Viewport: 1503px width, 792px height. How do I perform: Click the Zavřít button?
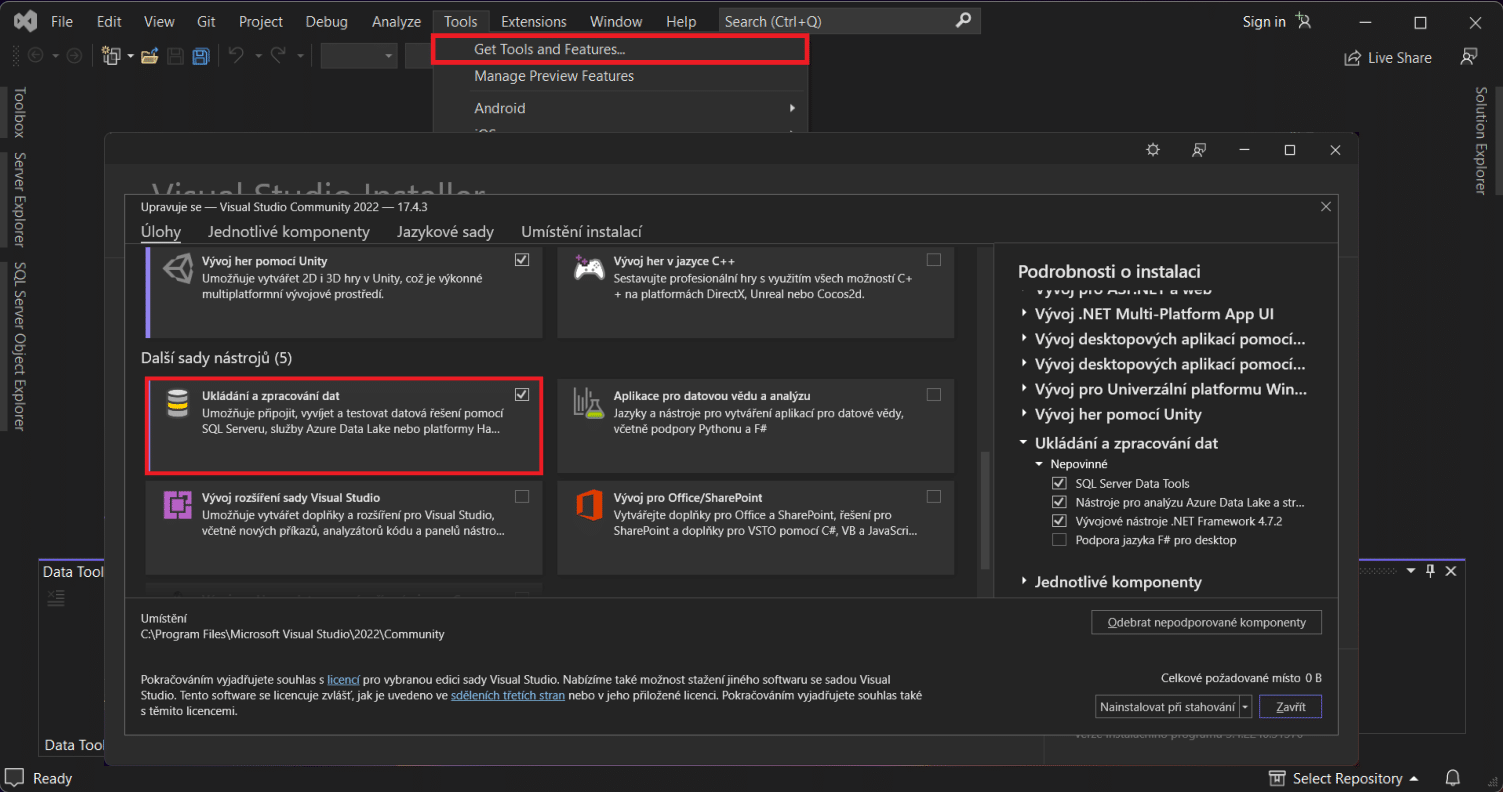coord(1290,707)
